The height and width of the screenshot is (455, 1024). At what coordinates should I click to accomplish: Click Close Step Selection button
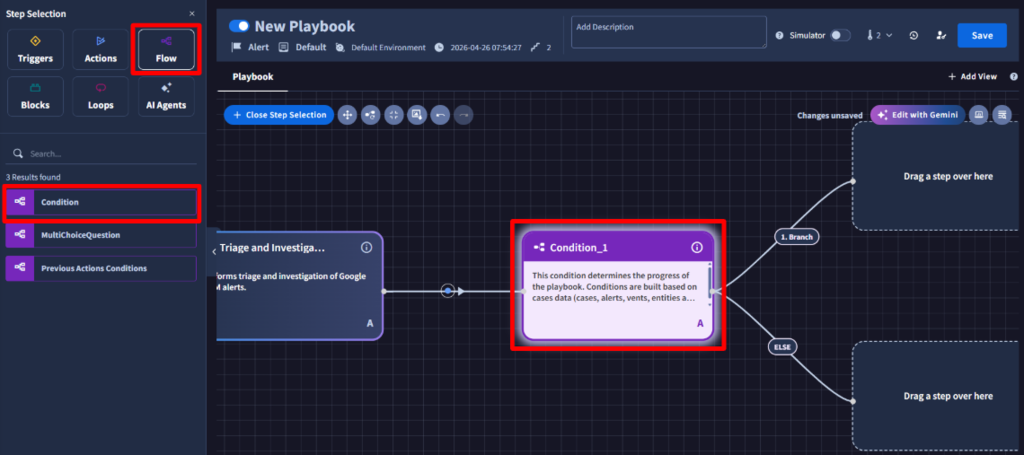(279, 115)
